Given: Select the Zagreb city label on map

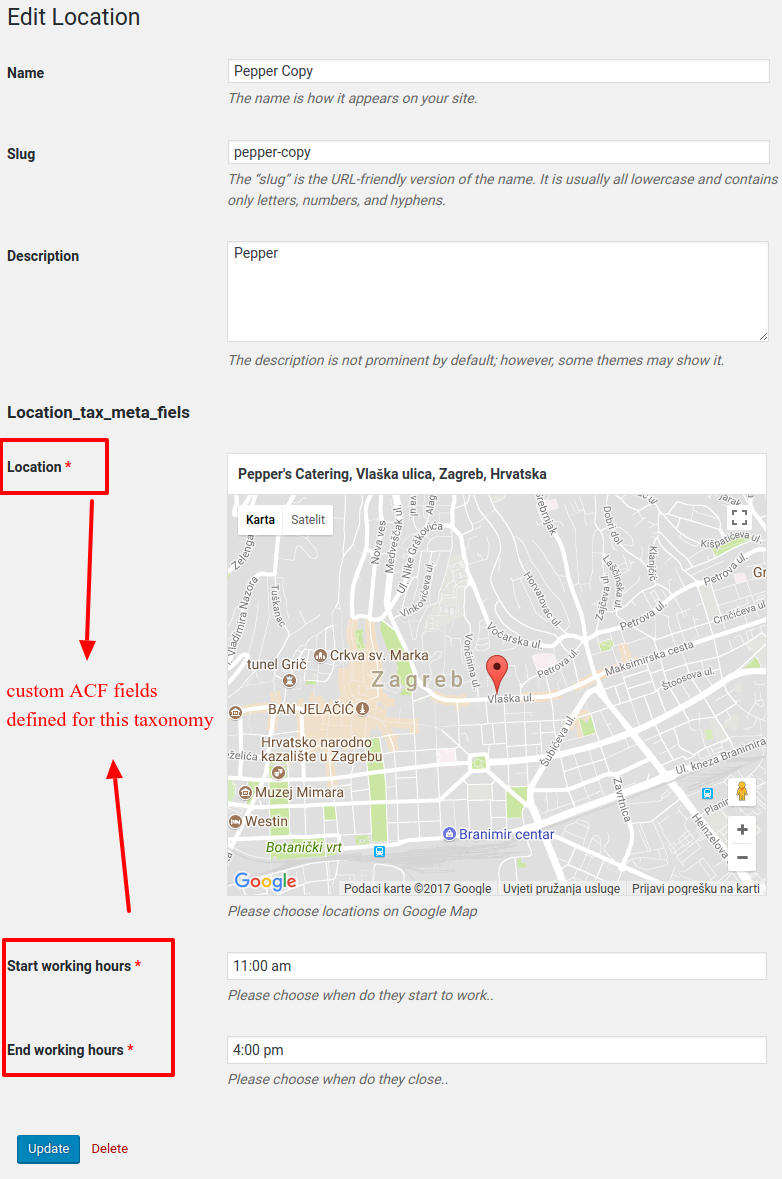Looking at the screenshot, I should (x=418, y=680).
